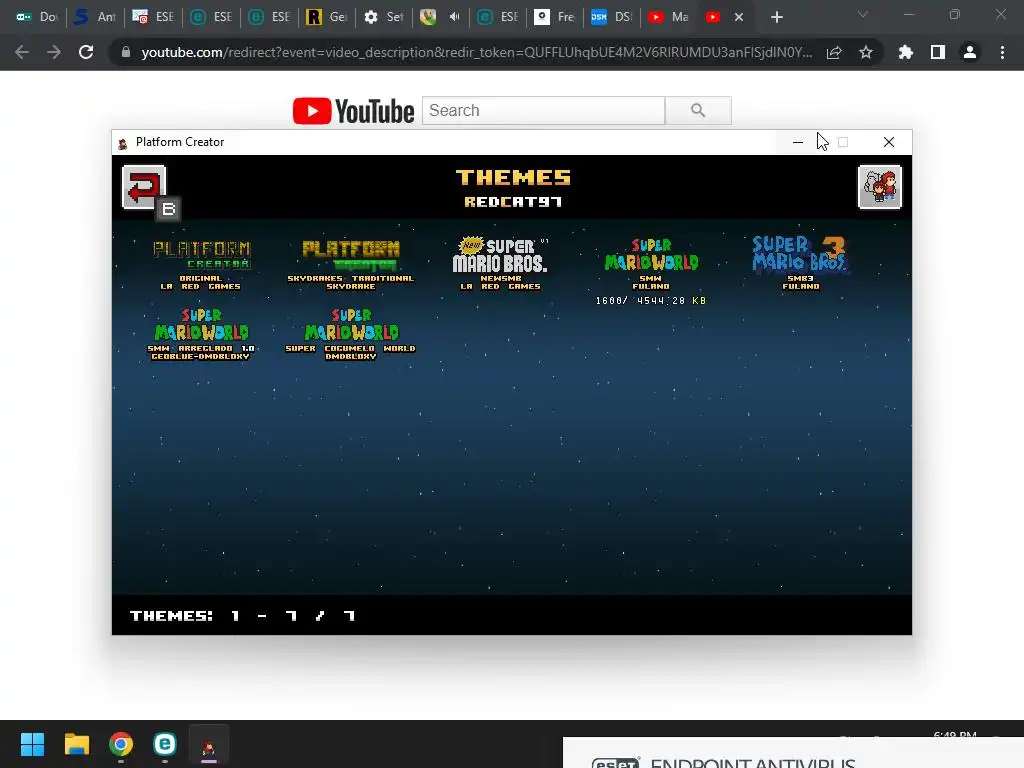Viewport: 1024px width, 768px height.
Task: Click the Platform Creator title bar icon
Action: (123, 143)
